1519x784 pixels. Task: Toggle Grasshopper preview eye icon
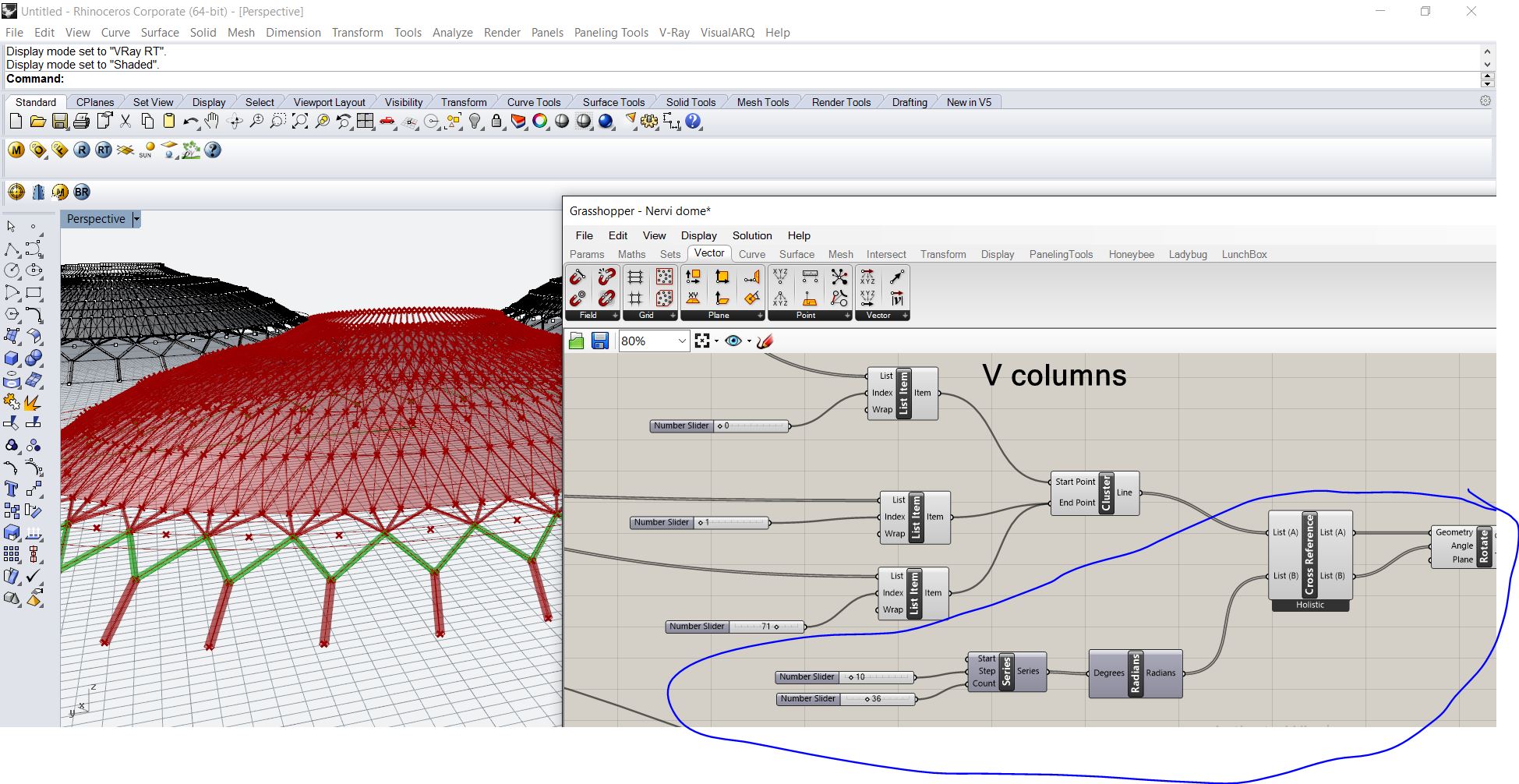(733, 341)
